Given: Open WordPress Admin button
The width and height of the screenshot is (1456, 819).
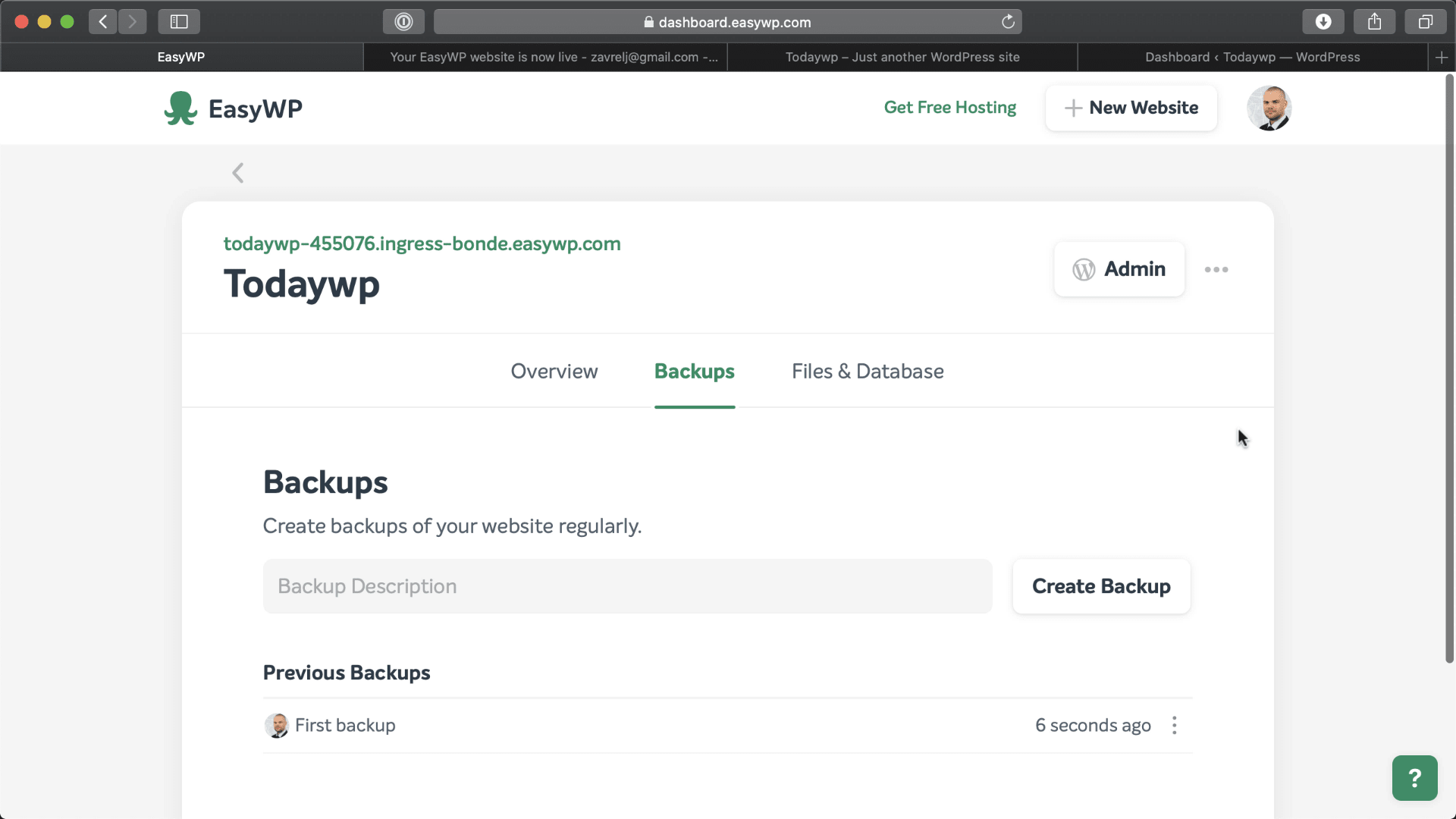Looking at the screenshot, I should [1119, 269].
